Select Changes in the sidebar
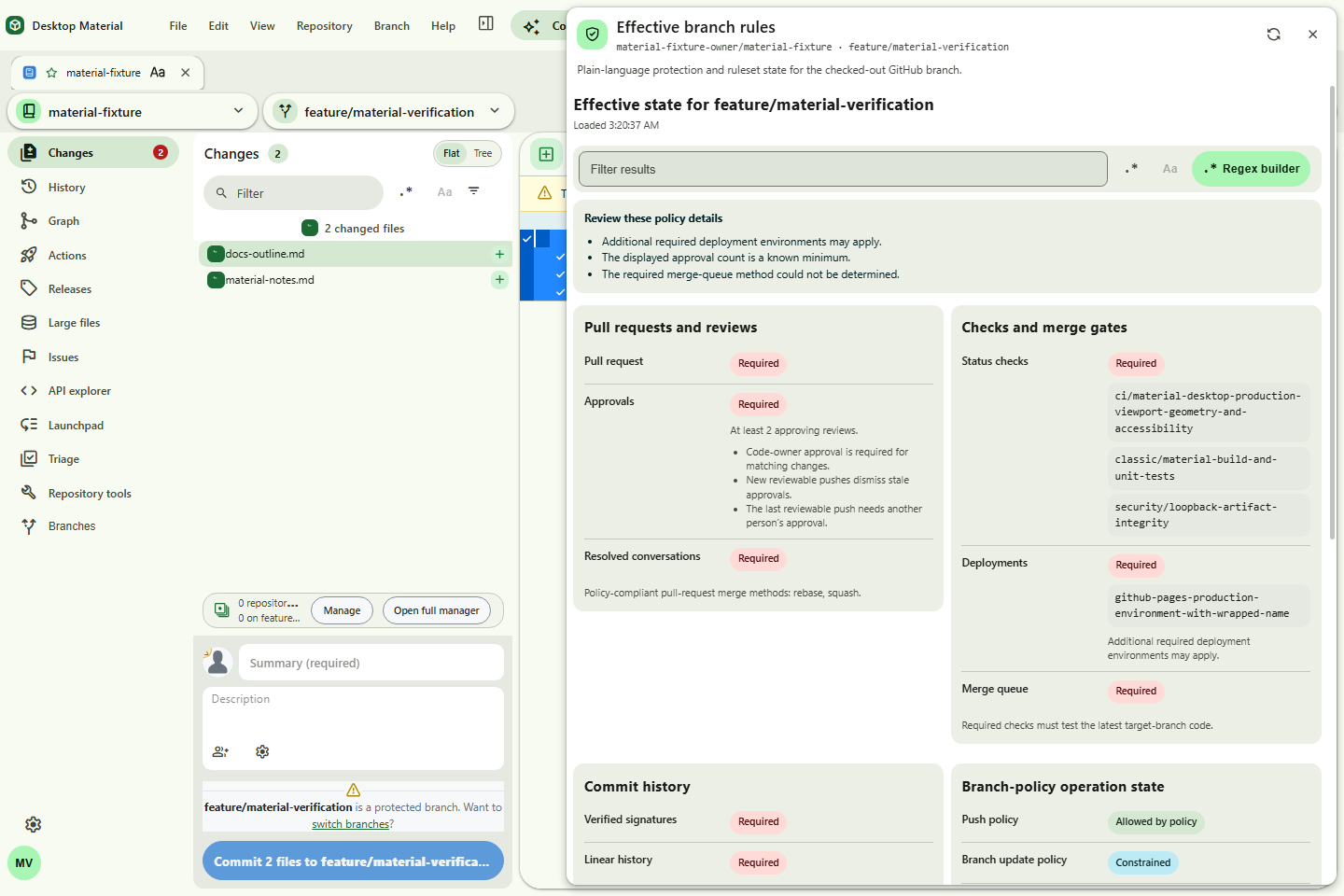The image size is (1344, 896). (93, 153)
